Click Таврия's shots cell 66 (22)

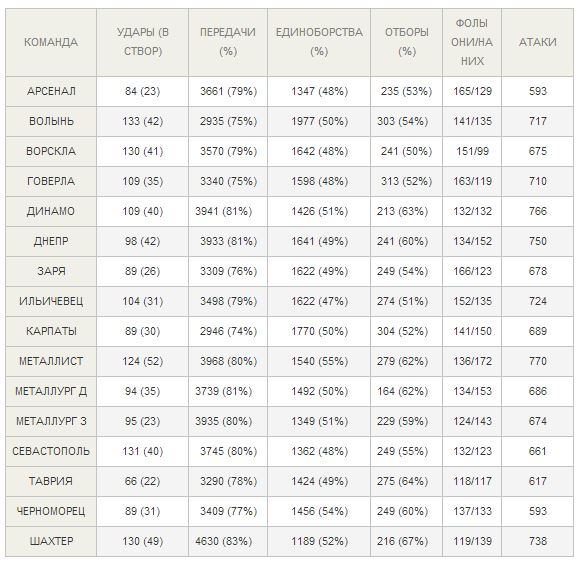(143, 482)
